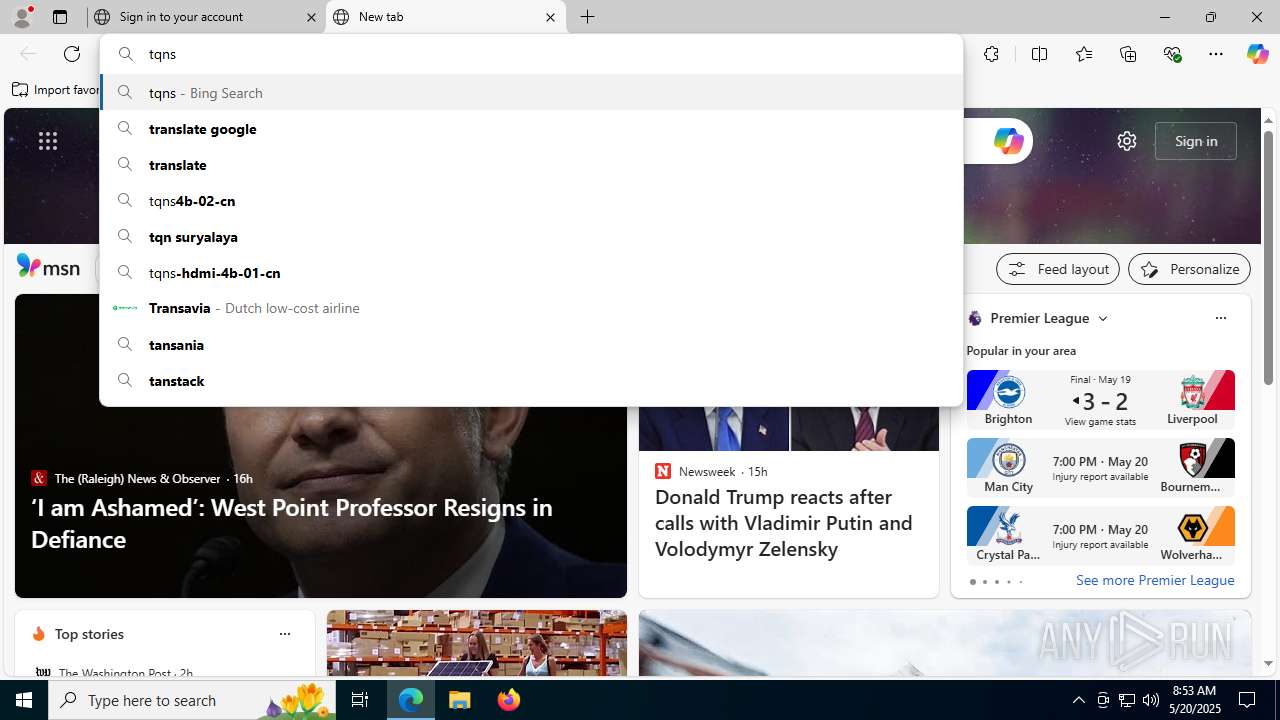
Task: Choose 'translate google' suggestion
Action: coord(531,128)
